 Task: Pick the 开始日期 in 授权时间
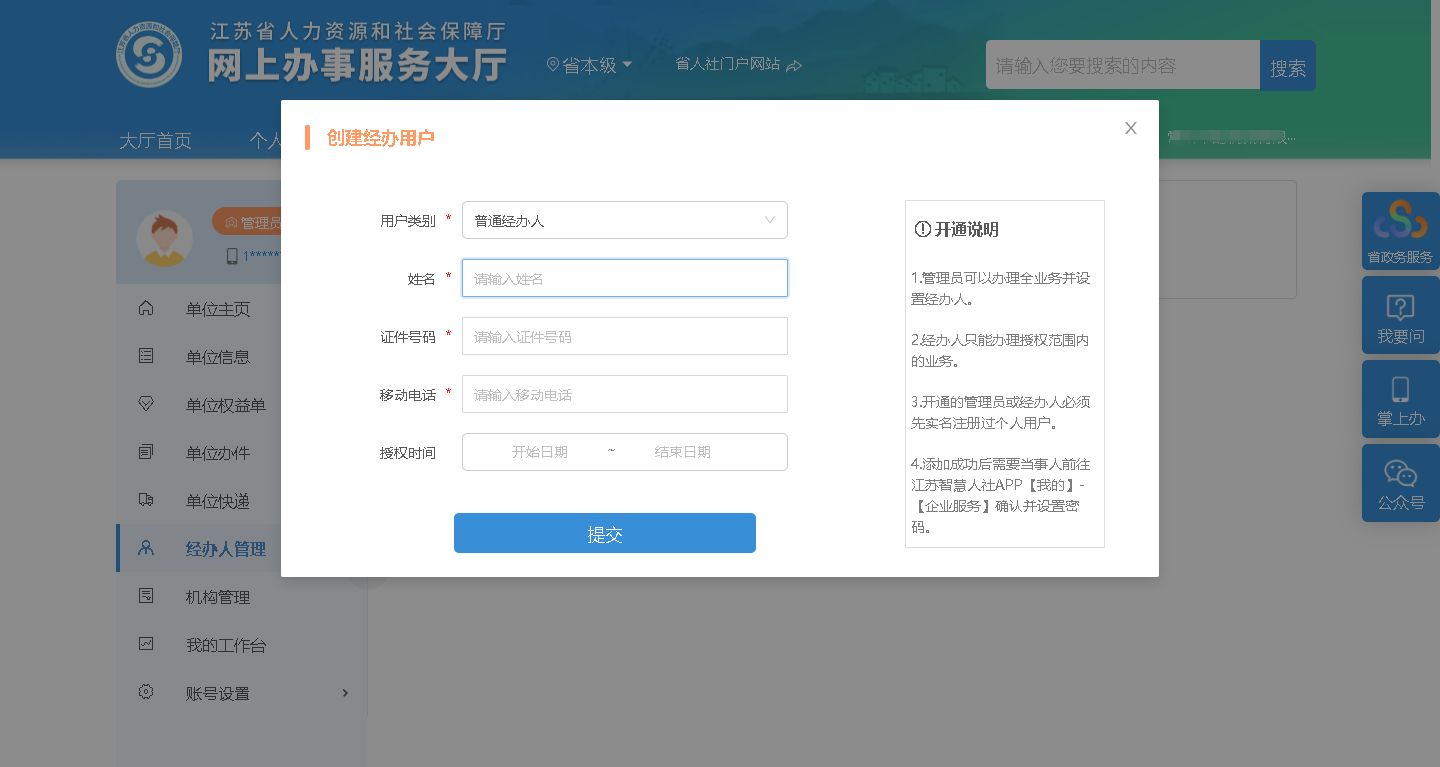coord(540,452)
